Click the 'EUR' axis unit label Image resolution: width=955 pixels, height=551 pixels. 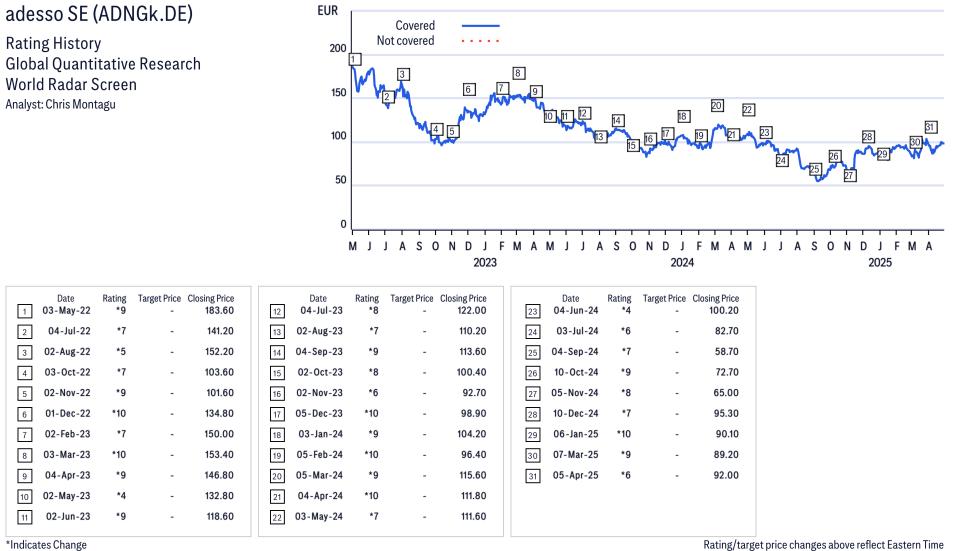point(328,10)
